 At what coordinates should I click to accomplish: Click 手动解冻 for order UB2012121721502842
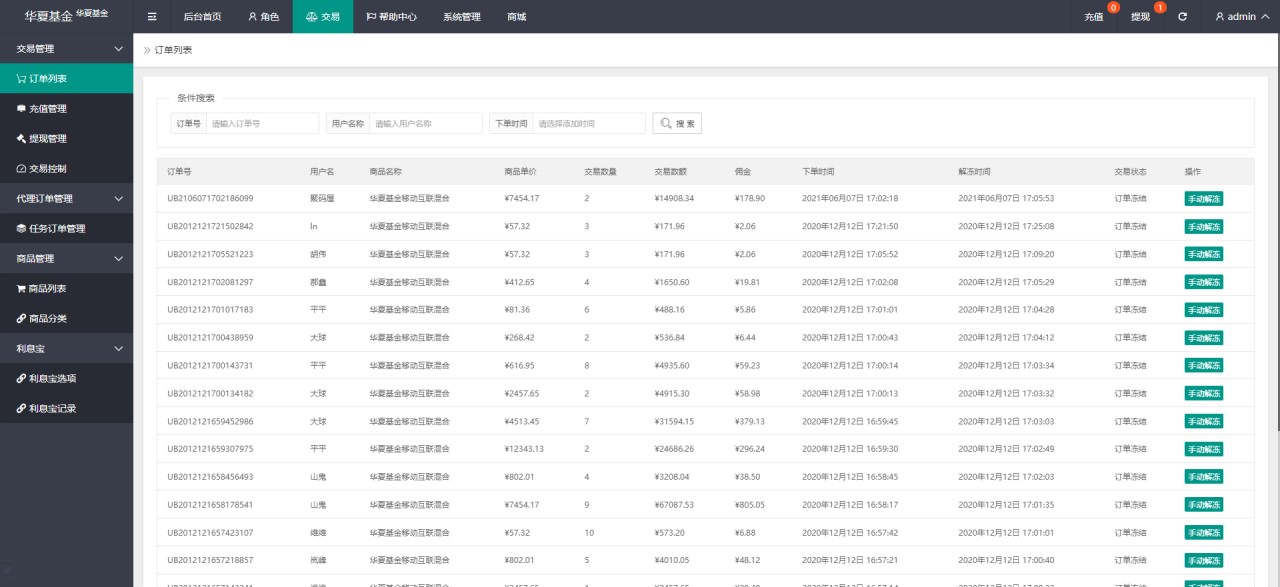click(x=1204, y=226)
